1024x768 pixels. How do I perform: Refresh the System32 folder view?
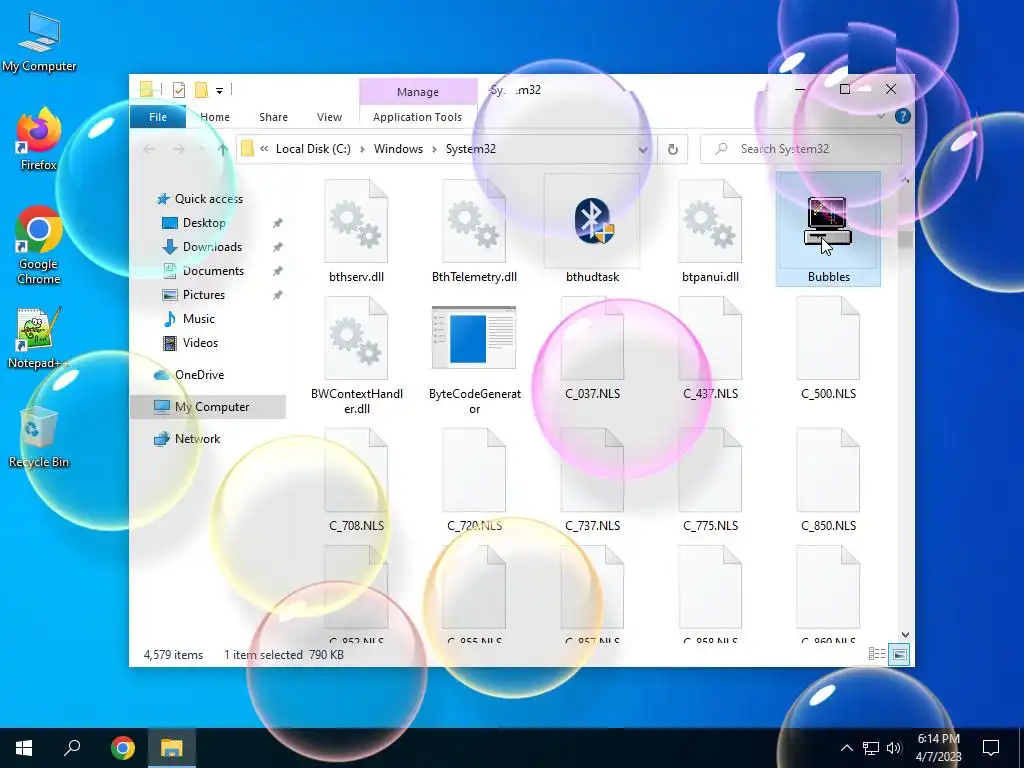click(673, 150)
